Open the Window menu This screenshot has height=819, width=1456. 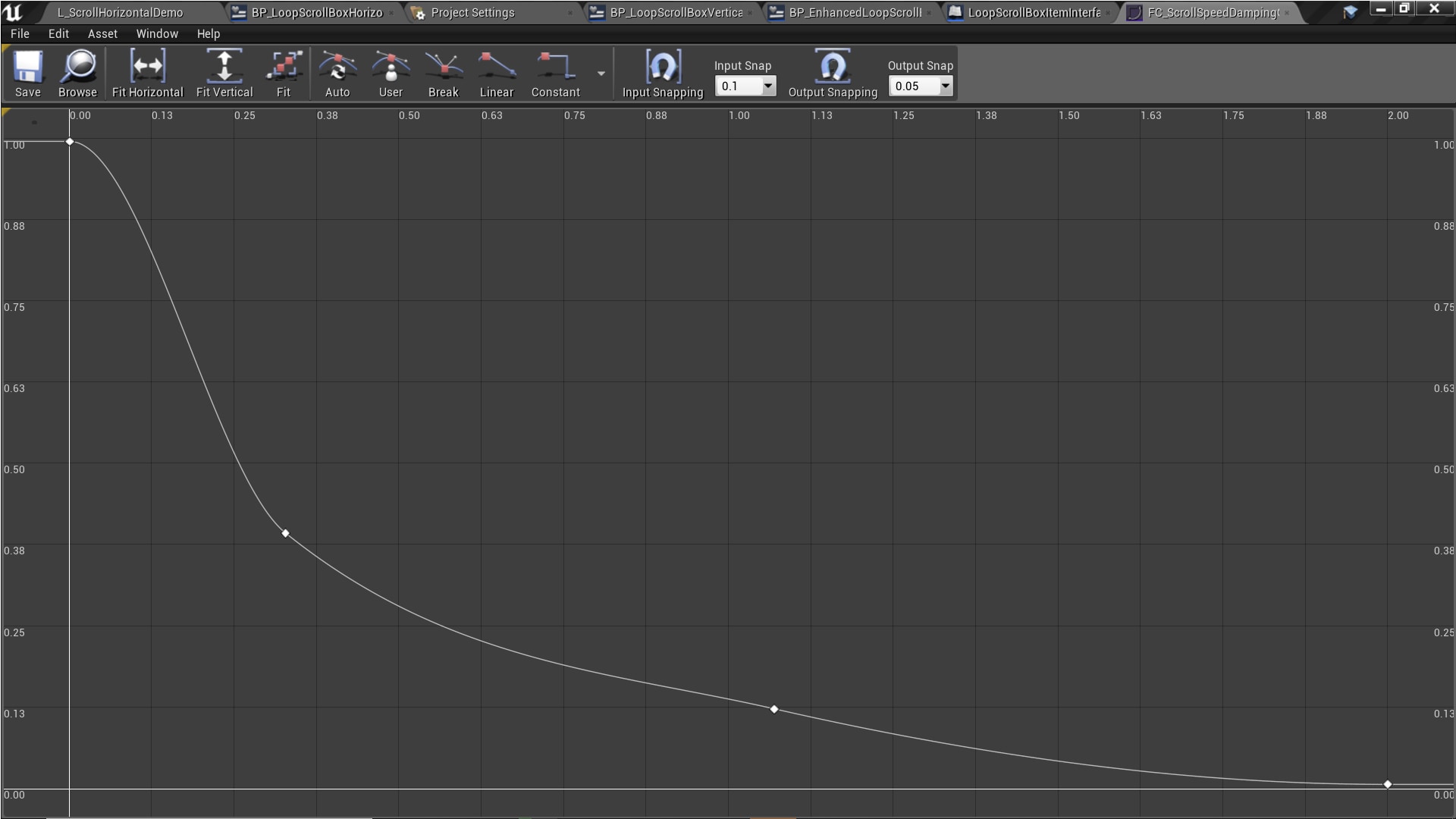point(157,33)
